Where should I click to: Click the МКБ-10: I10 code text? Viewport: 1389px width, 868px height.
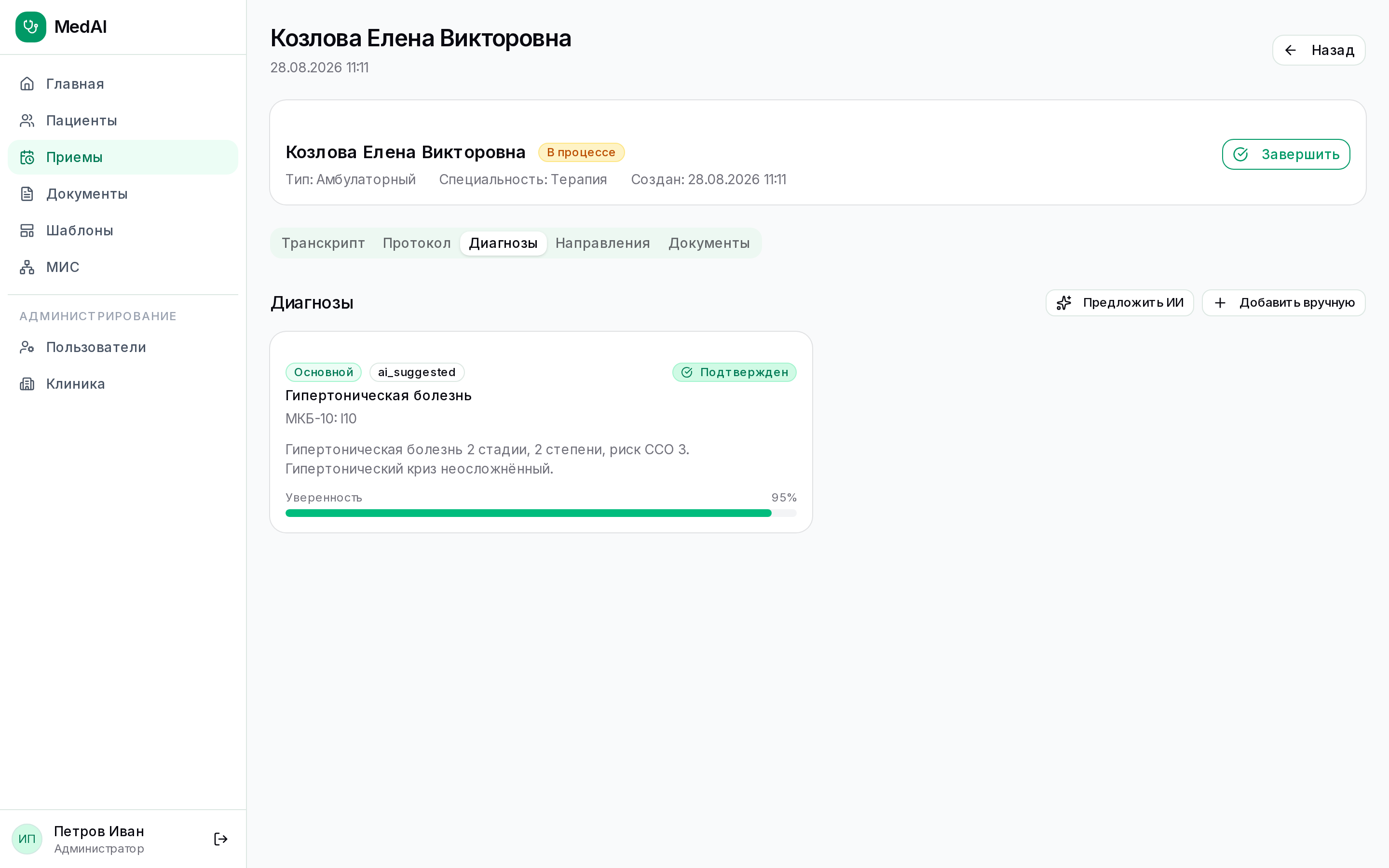coord(321,419)
